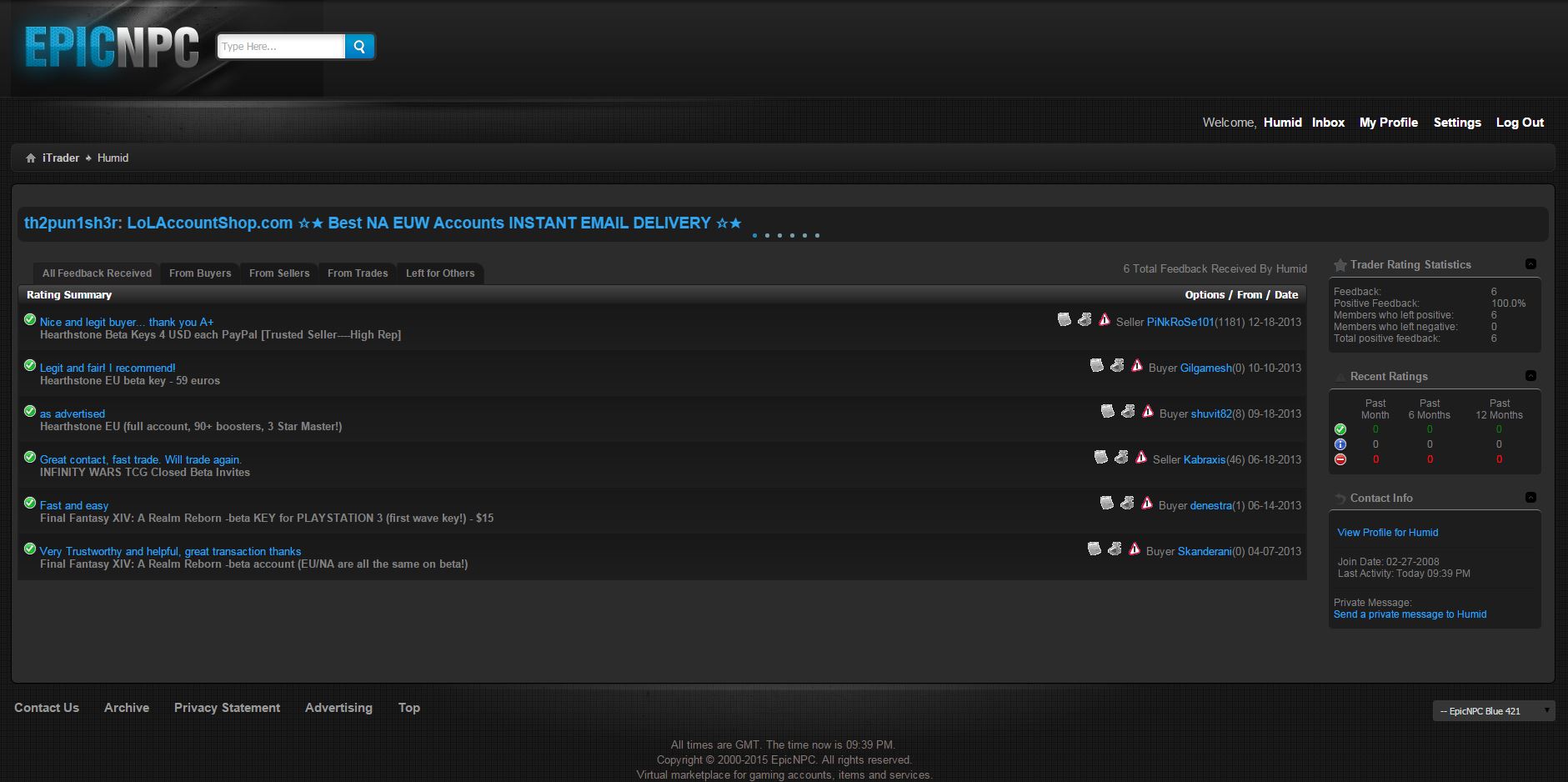Image resolution: width=1568 pixels, height=782 pixels.
Task: Click View Profile for Humid
Action: (x=1388, y=532)
